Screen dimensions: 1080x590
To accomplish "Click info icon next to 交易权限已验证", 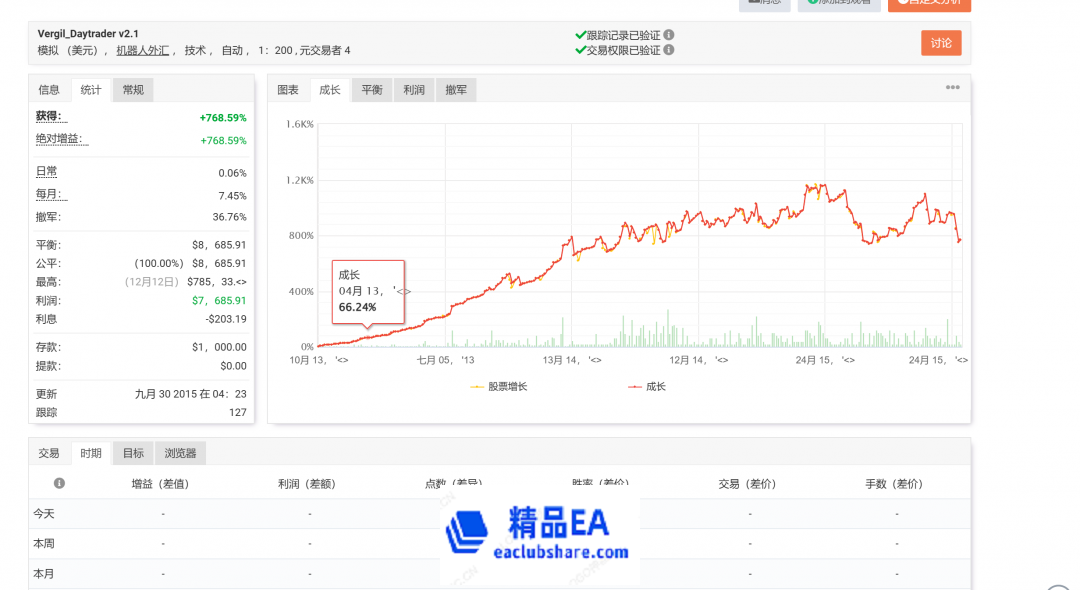I will coord(669,50).
